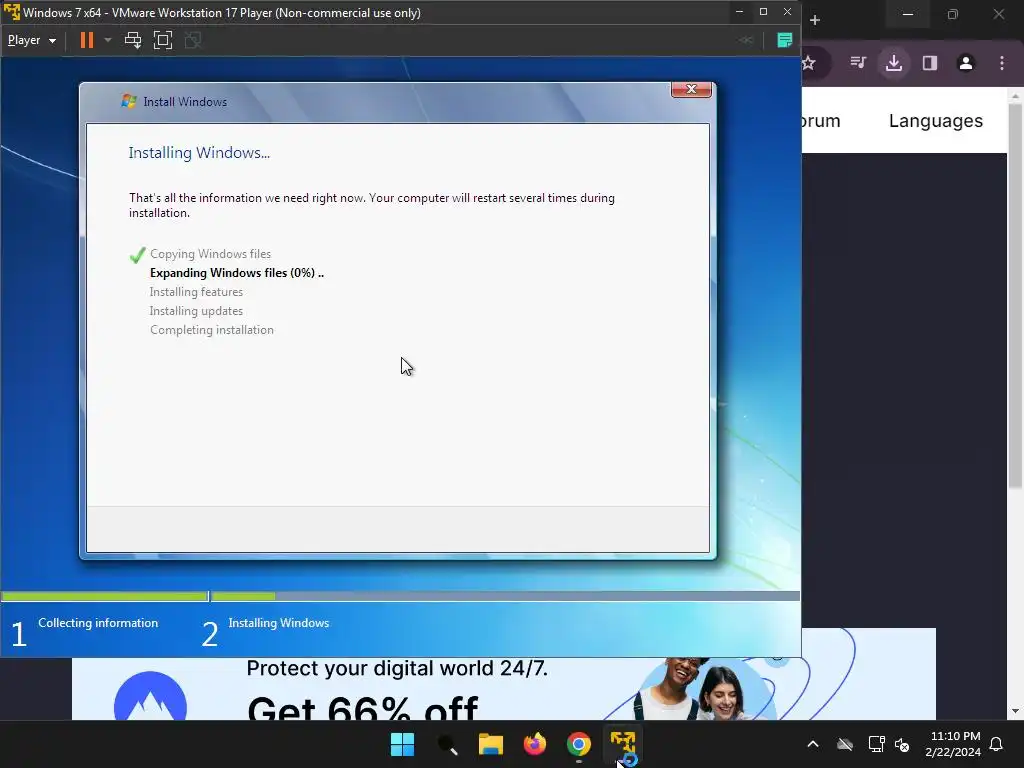
Task: Click the NordVPN mountain logo in the ad
Action: pos(150,697)
